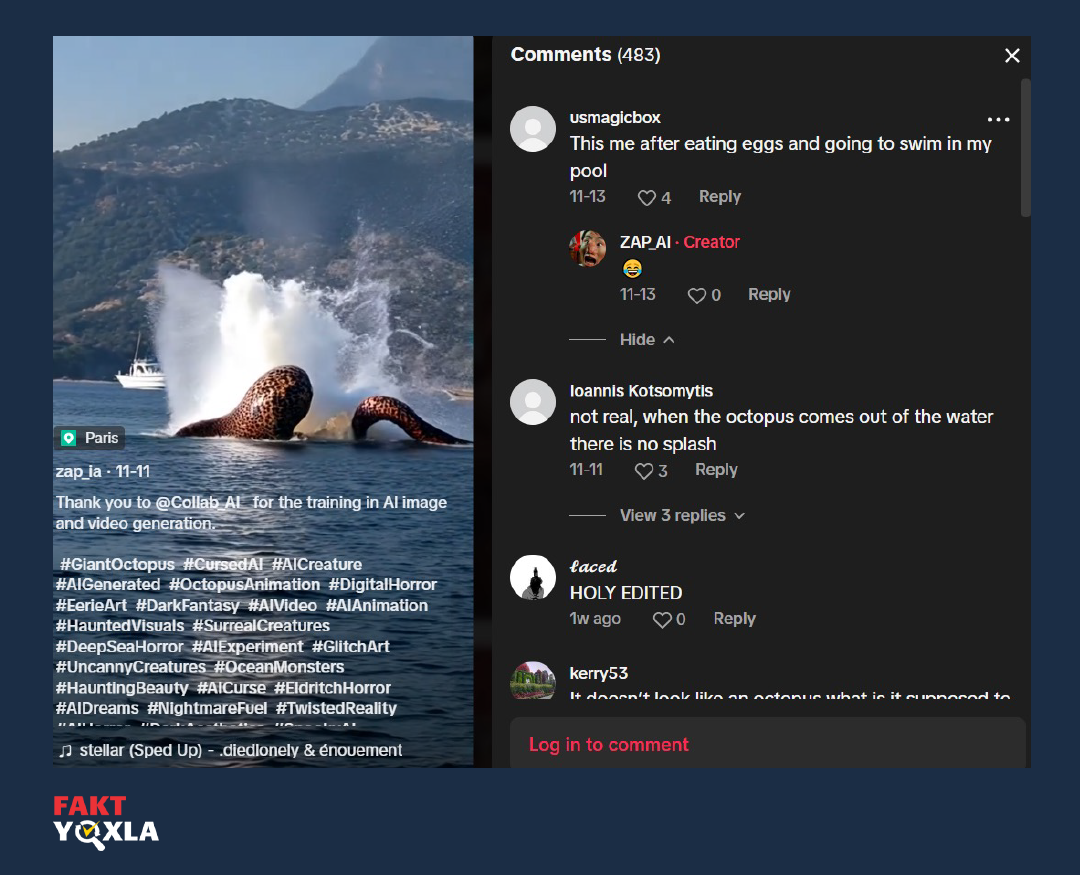Open #AIExperiment hashtag
This screenshot has width=1080, height=875.
coord(247,646)
